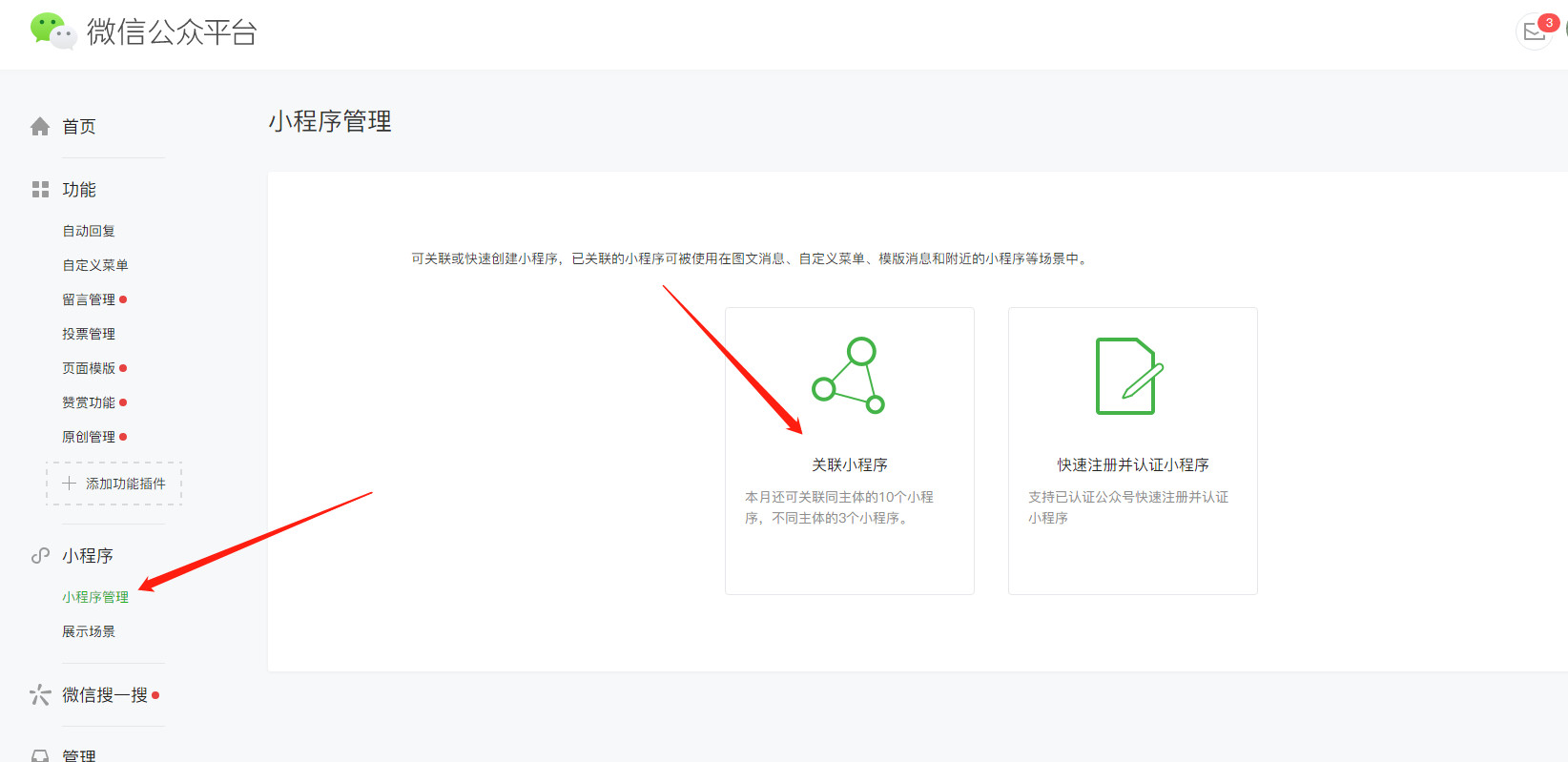
Task: Open 自定义菜单 menu item
Action: click(x=95, y=265)
